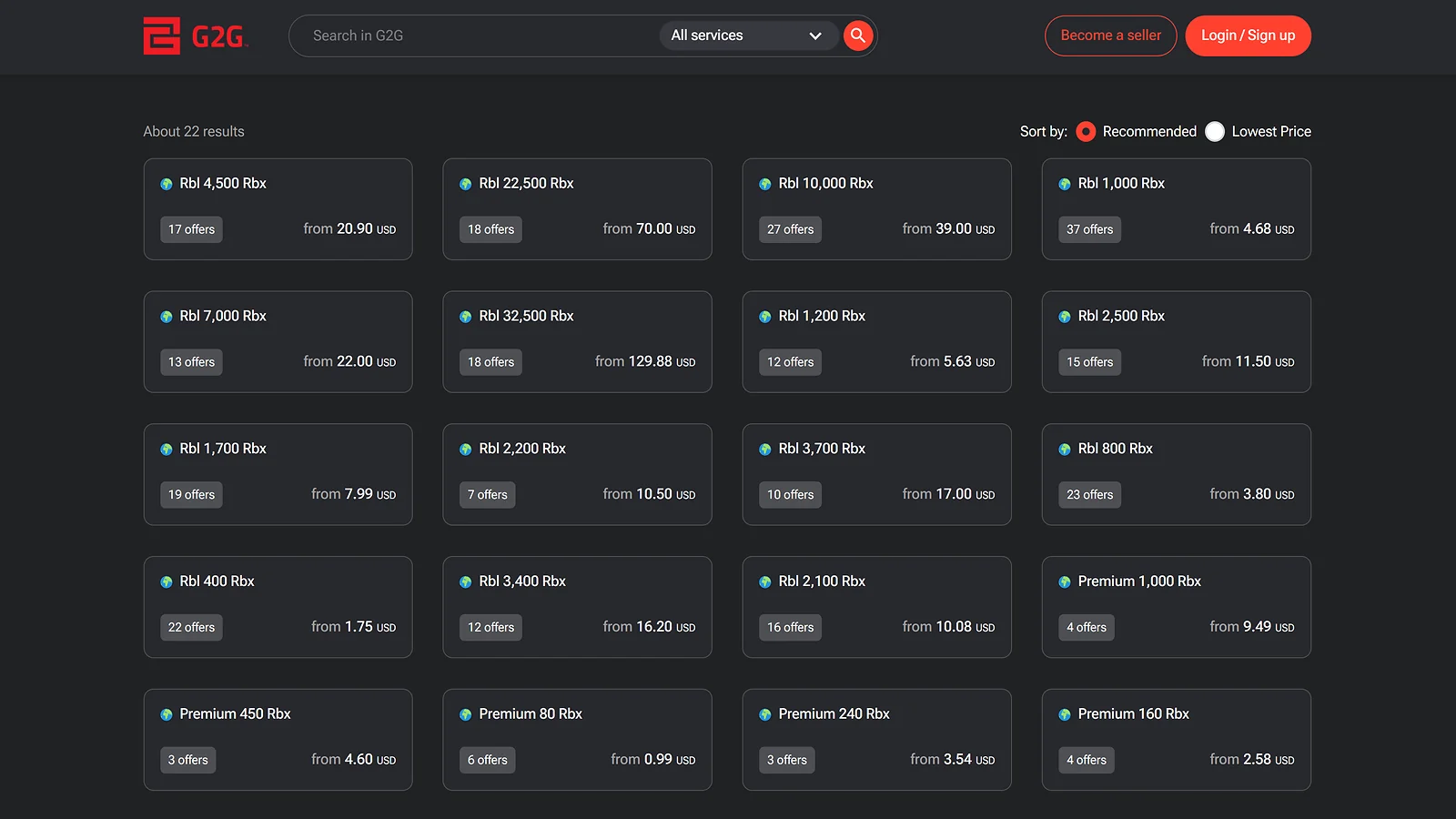1456x819 pixels.
Task: Click globe icon beside Rbl 1,200 Rbx
Action: click(x=765, y=317)
